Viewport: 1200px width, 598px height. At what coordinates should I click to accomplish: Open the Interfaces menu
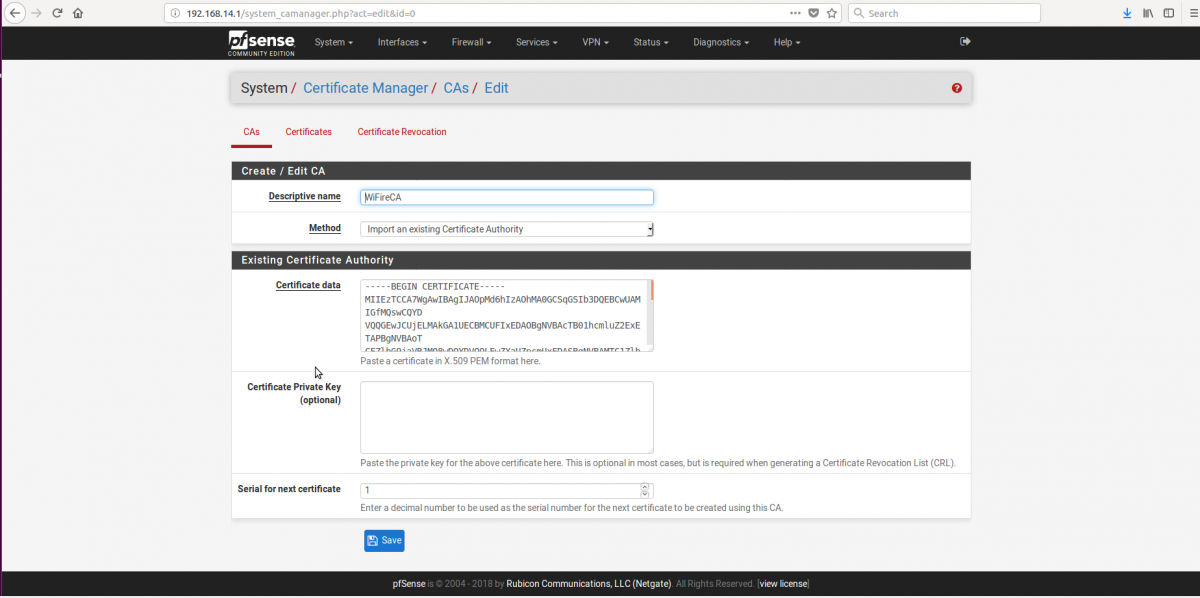pos(402,42)
